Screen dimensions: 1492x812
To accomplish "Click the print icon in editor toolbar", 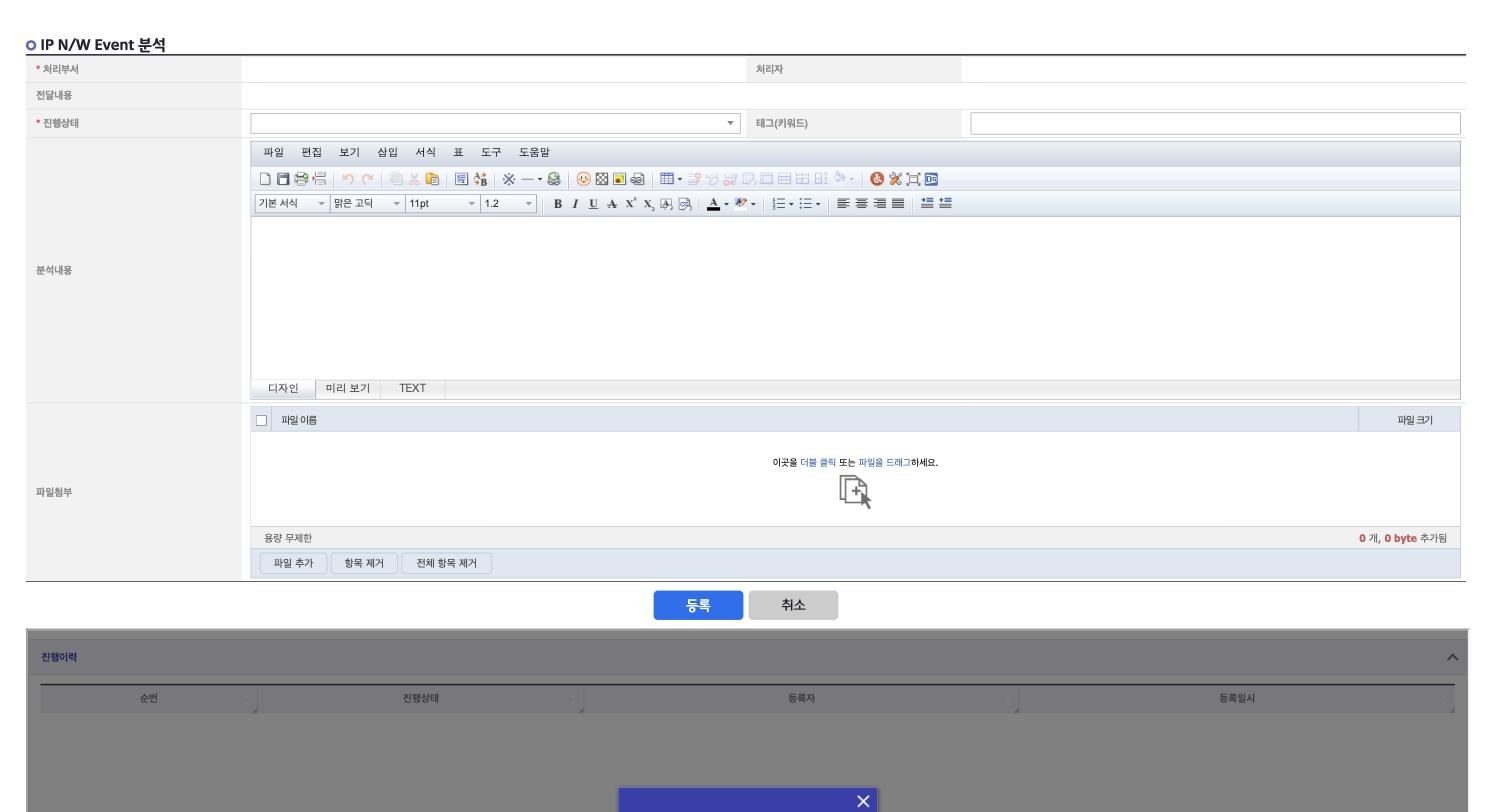I will point(301,179).
